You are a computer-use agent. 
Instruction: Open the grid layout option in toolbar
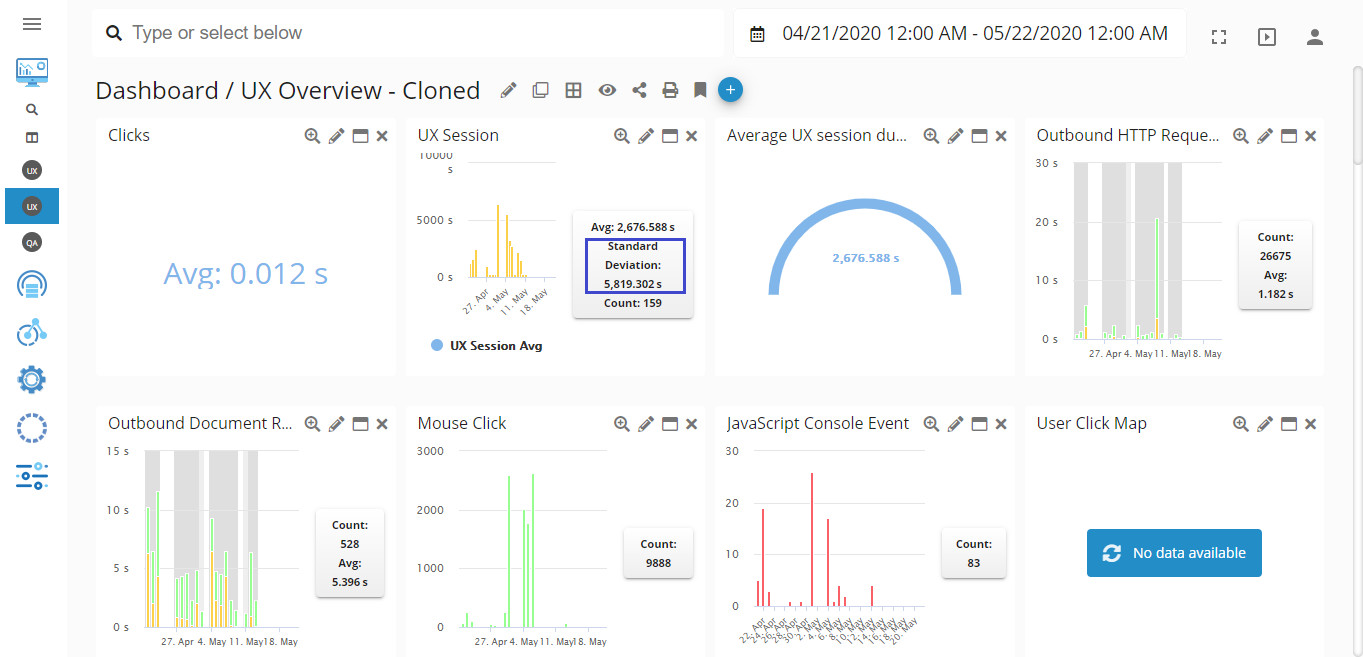tap(573, 91)
